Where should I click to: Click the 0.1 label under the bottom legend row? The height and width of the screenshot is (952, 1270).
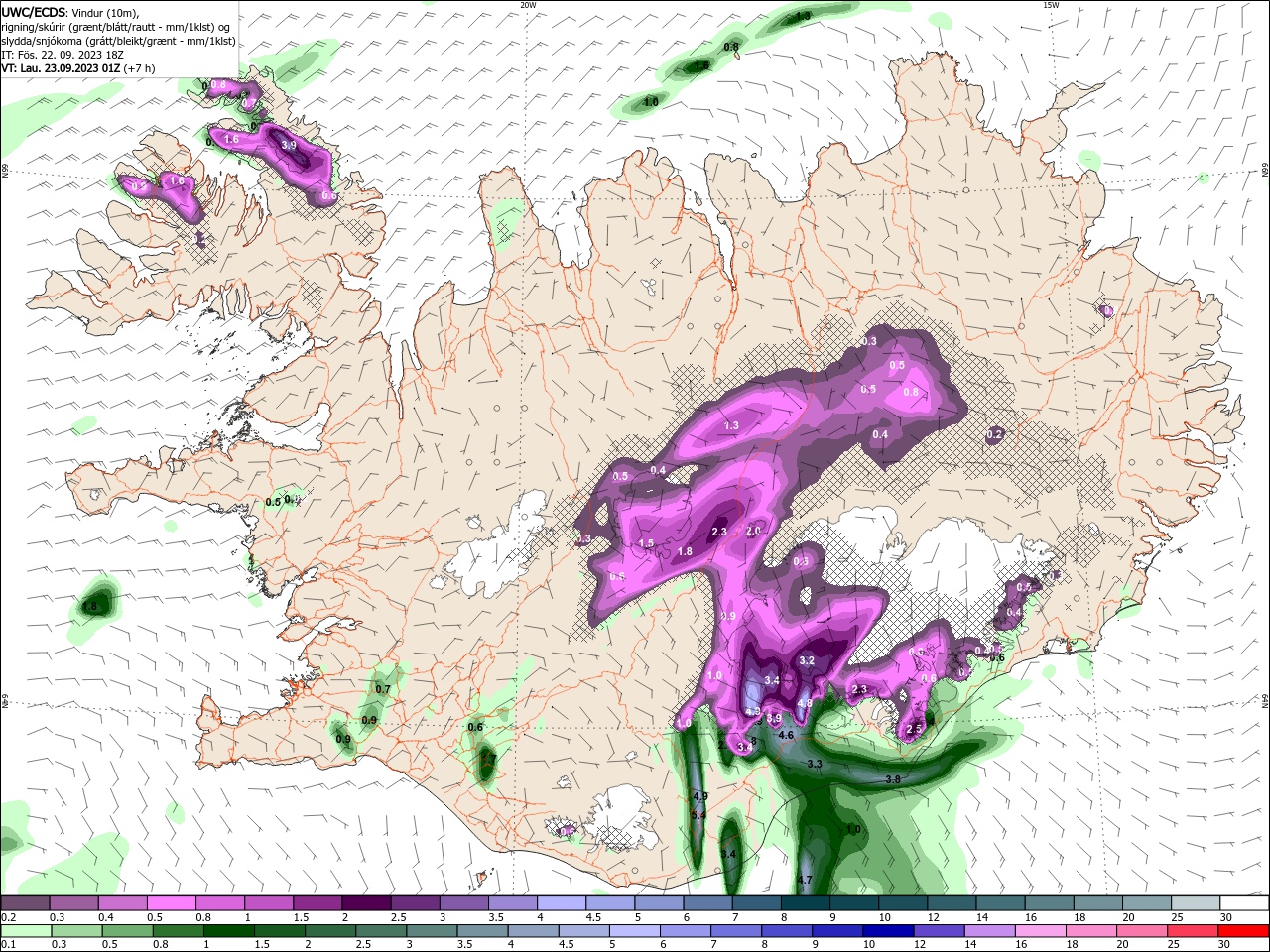click(x=7, y=945)
